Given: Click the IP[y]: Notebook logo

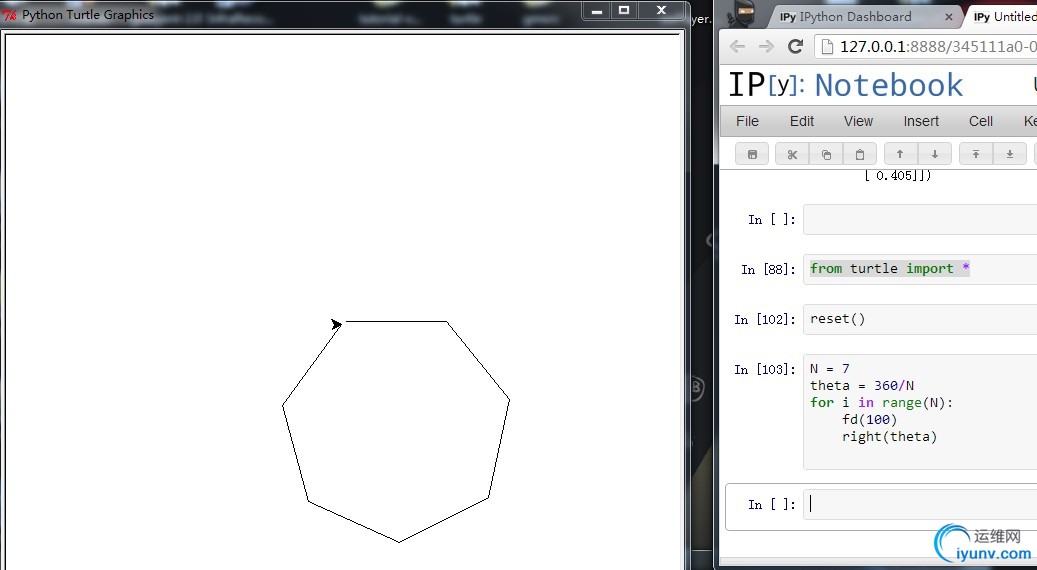Looking at the screenshot, I should [846, 85].
